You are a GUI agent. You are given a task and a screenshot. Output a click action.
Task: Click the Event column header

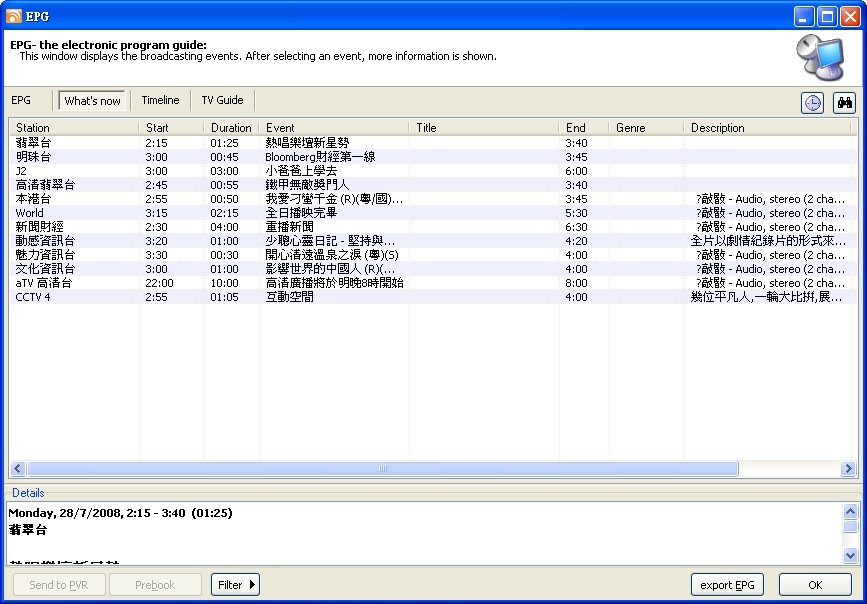(334, 128)
